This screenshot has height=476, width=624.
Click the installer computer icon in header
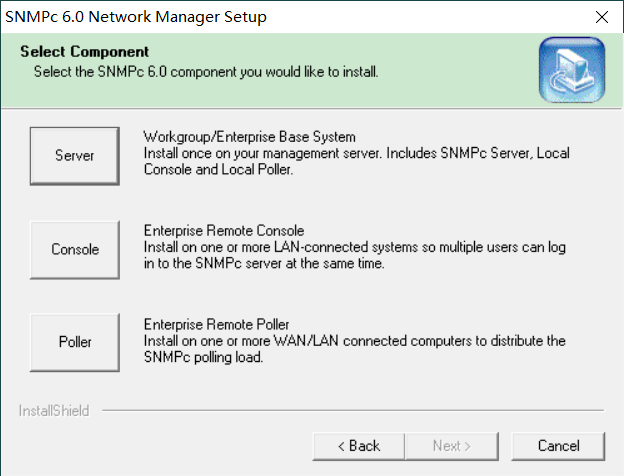[x=572, y=70]
